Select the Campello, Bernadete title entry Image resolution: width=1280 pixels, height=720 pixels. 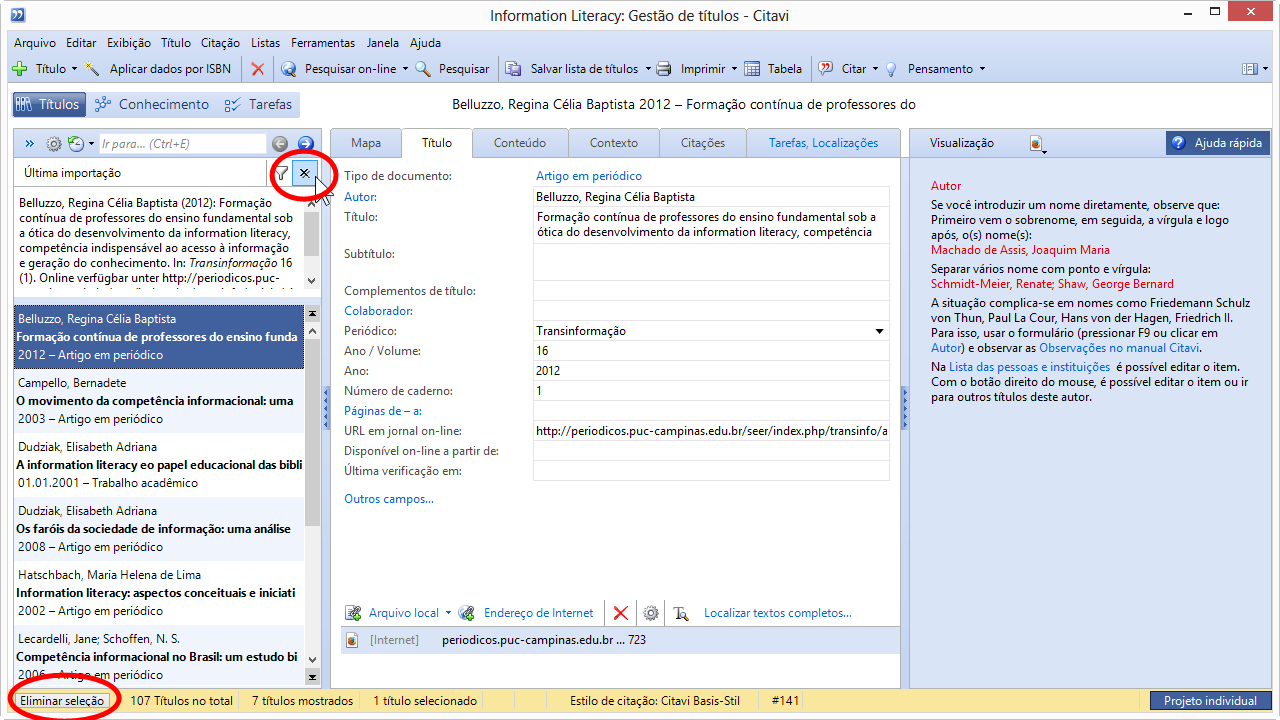click(x=159, y=401)
